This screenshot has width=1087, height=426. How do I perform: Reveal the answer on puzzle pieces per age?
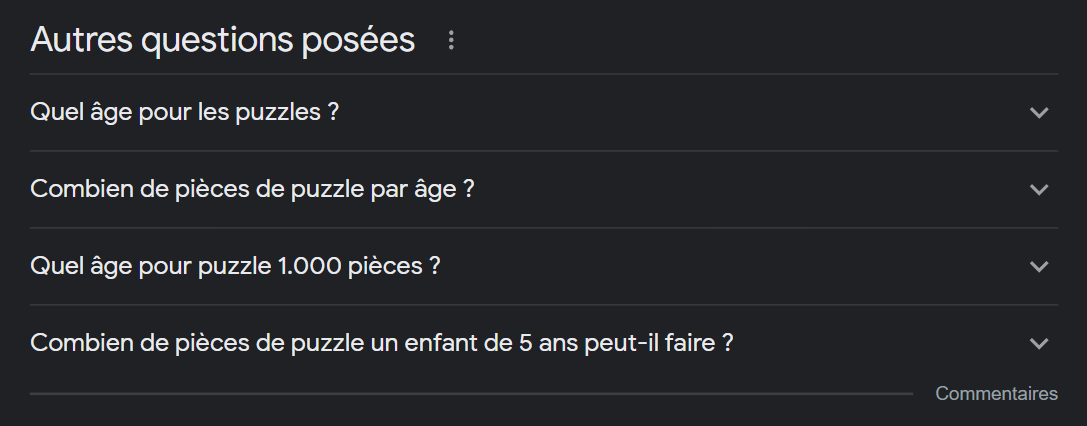tap(252, 189)
